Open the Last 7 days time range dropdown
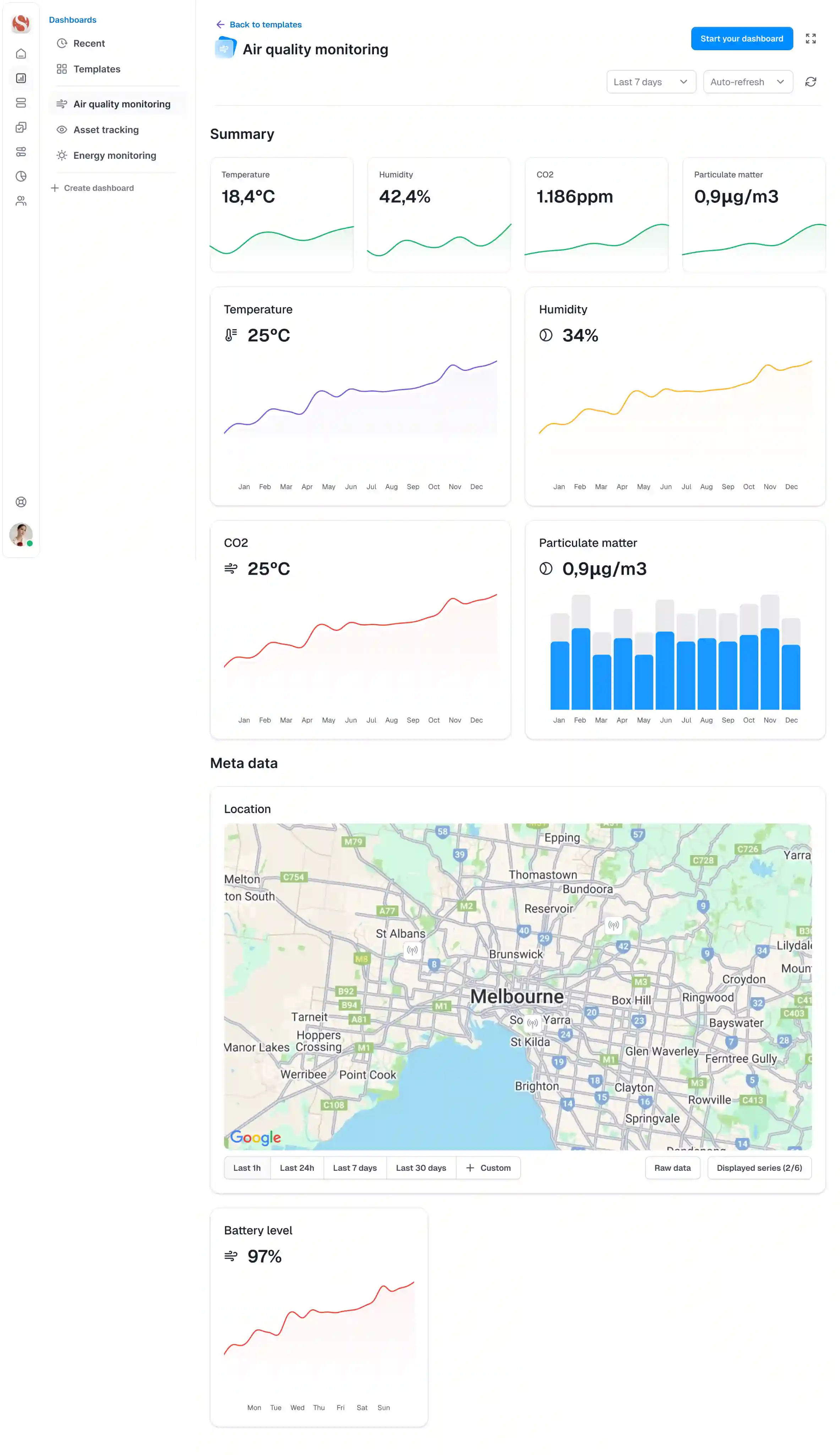840x1455 pixels. point(651,82)
